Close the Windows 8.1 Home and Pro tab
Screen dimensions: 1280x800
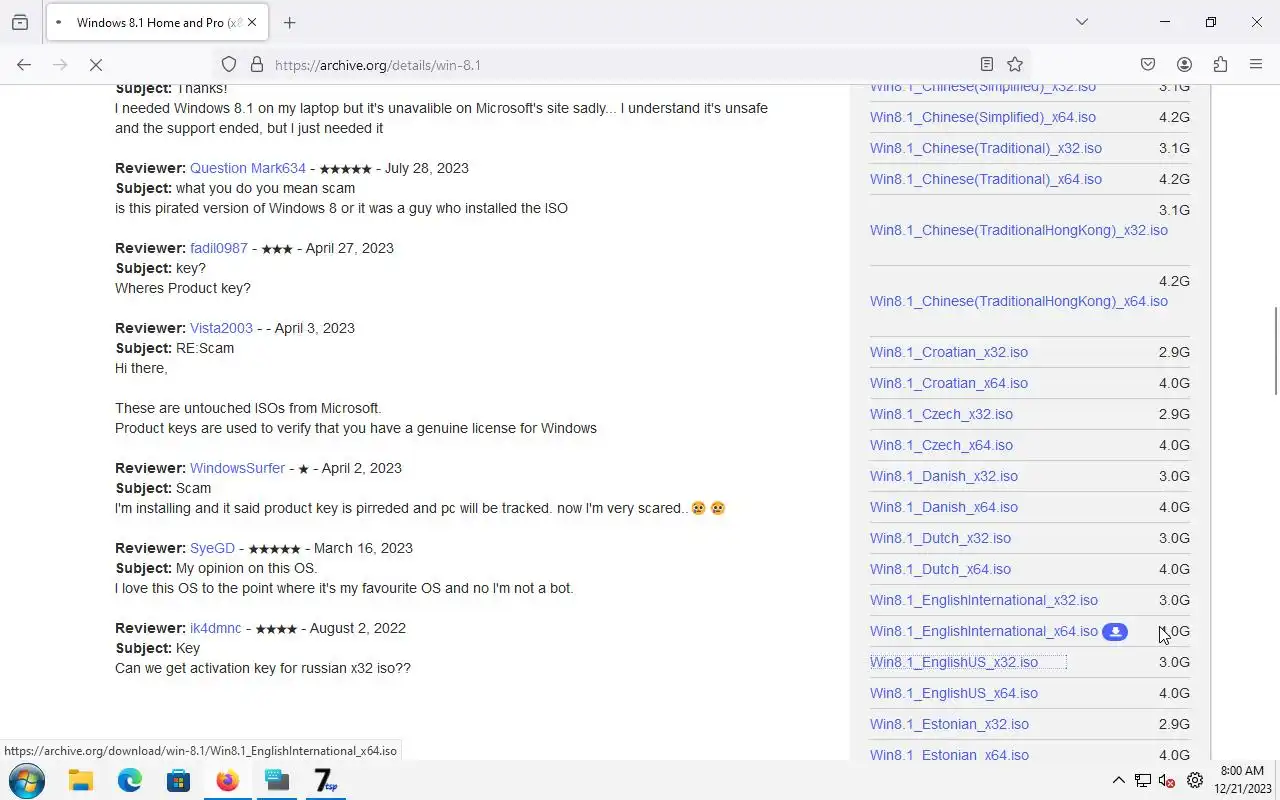pyautogui.click(x=251, y=22)
